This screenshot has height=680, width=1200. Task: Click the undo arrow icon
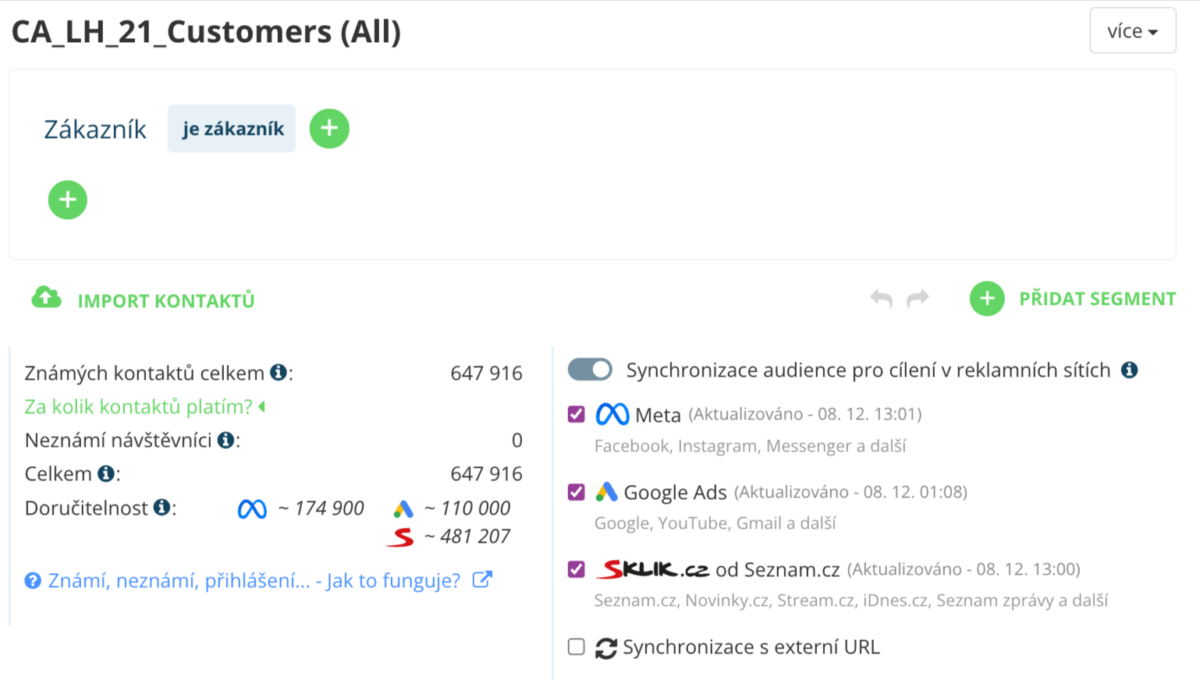tap(881, 298)
